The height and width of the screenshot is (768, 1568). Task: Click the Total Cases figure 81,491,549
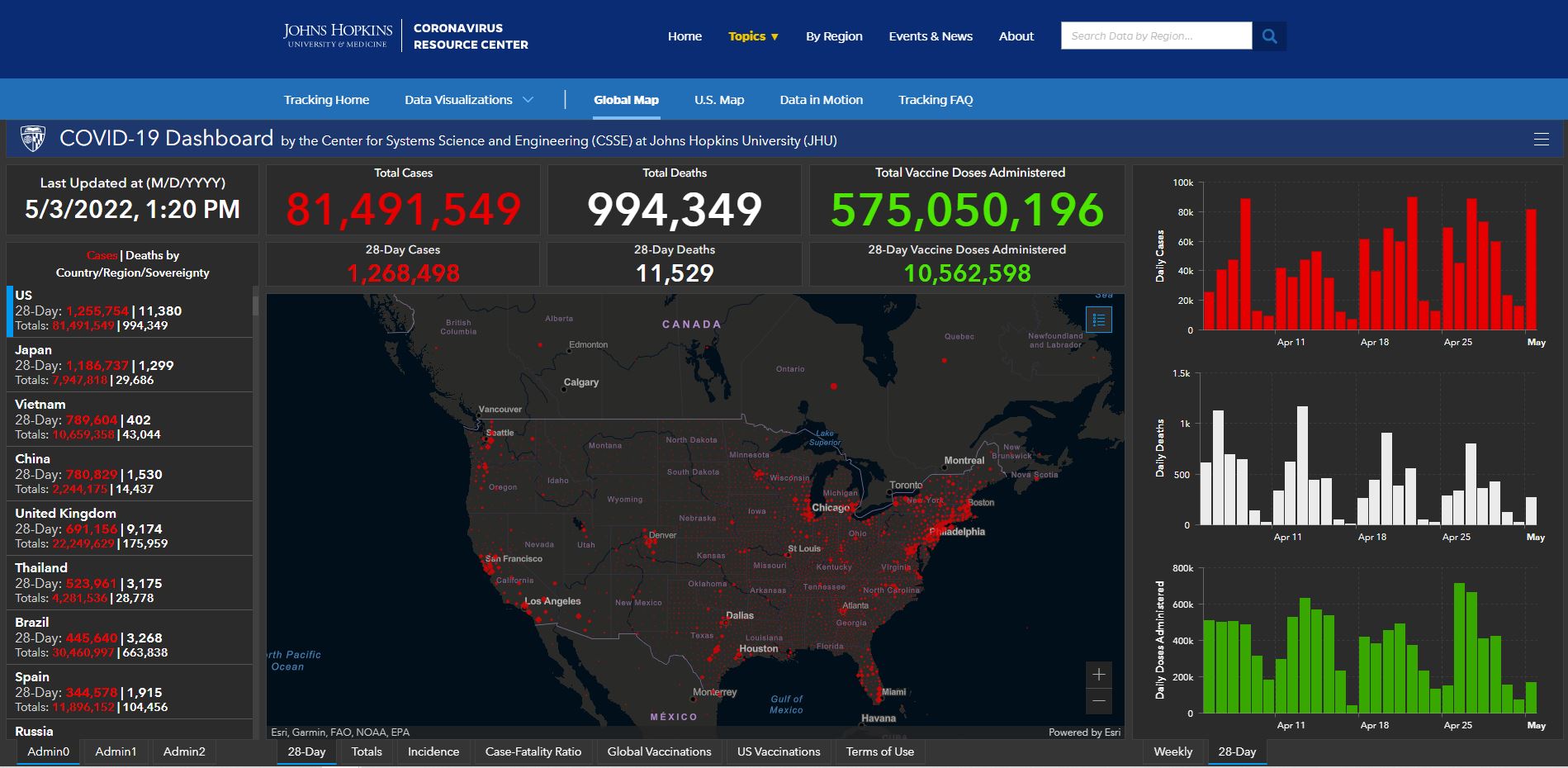pyautogui.click(x=404, y=209)
